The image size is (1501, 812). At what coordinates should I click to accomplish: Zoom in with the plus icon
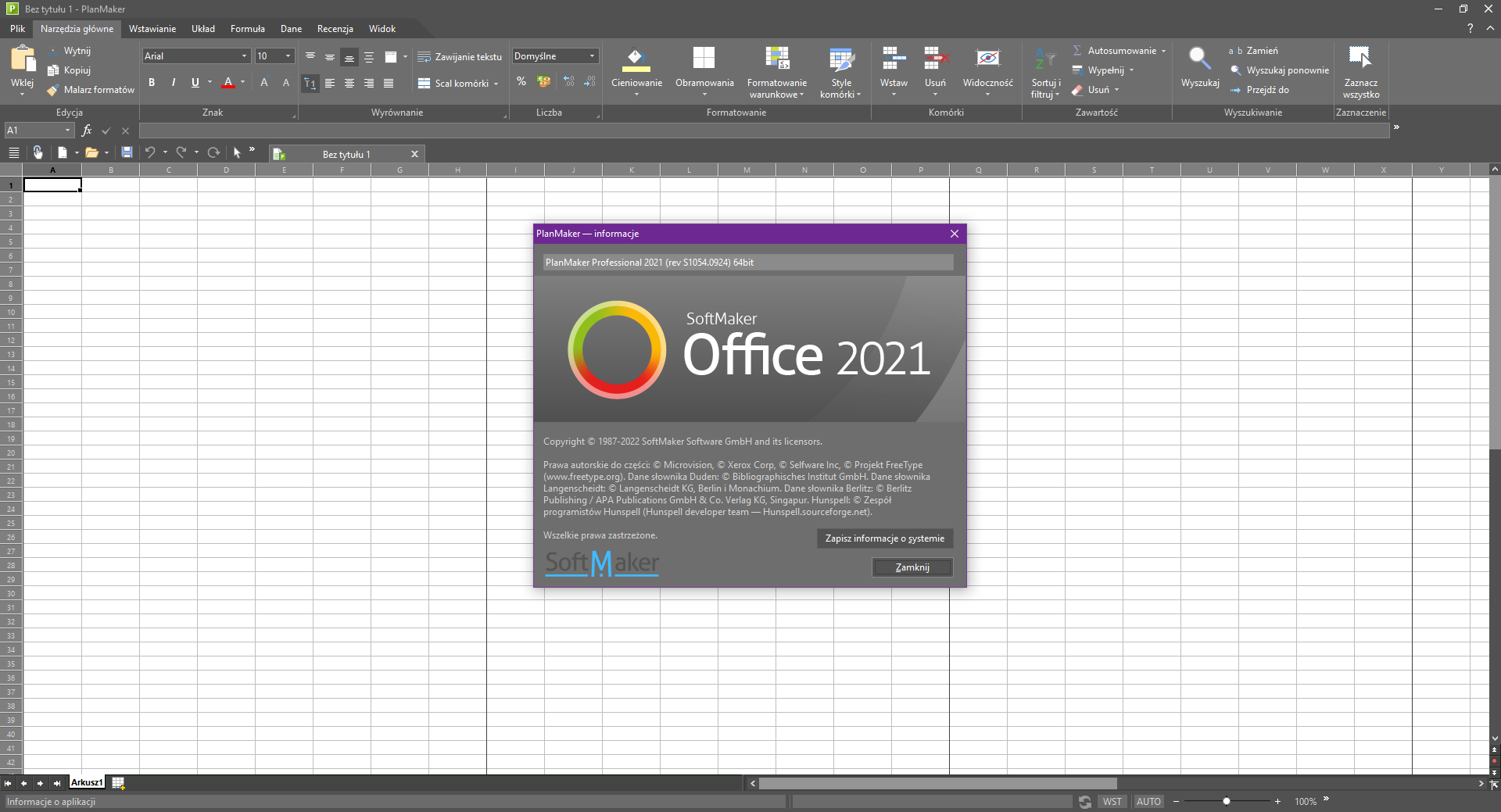pyautogui.click(x=1277, y=802)
